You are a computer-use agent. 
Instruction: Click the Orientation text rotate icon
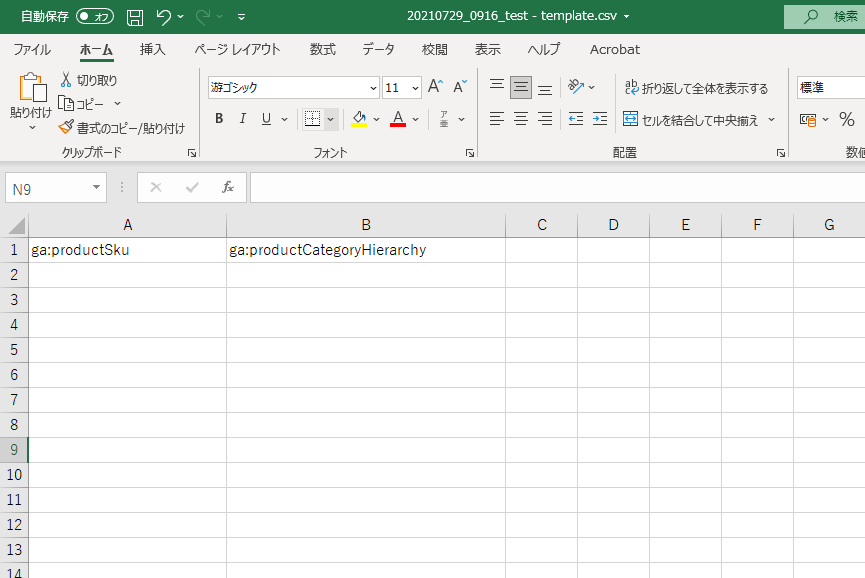(576, 87)
